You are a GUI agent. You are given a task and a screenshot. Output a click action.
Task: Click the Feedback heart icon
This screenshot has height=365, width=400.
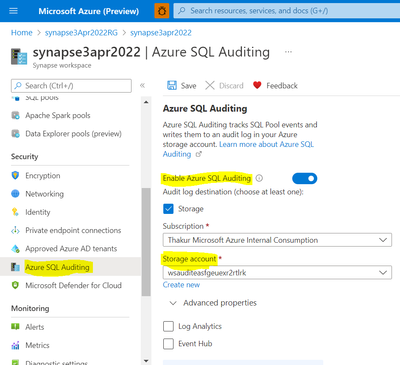[x=257, y=85]
